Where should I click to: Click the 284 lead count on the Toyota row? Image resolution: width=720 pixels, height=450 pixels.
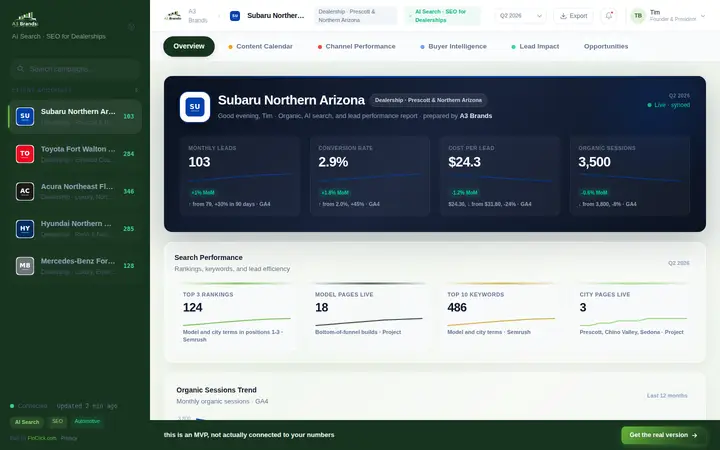pos(129,154)
